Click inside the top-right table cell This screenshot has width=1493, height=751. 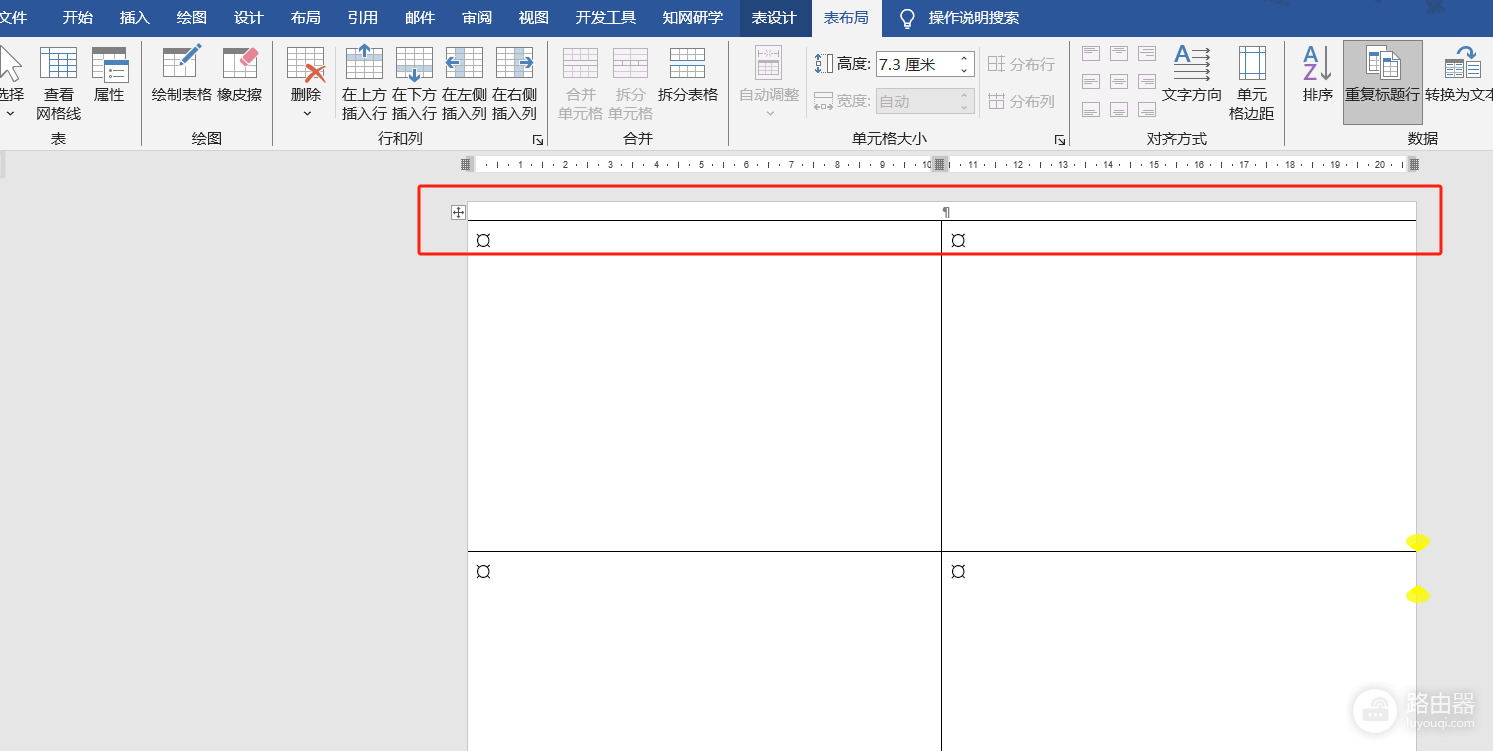pos(1179,386)
